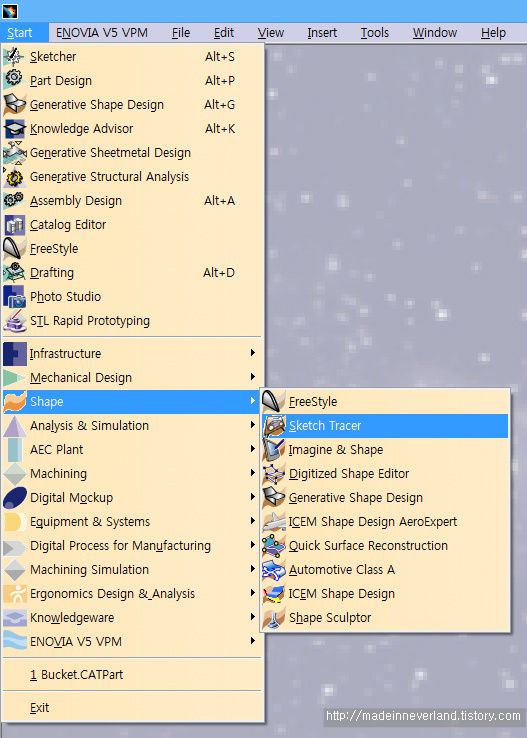Viewport: 527px width, 738px height.
Task: Open the Window menu
Action: pos(435,33)
